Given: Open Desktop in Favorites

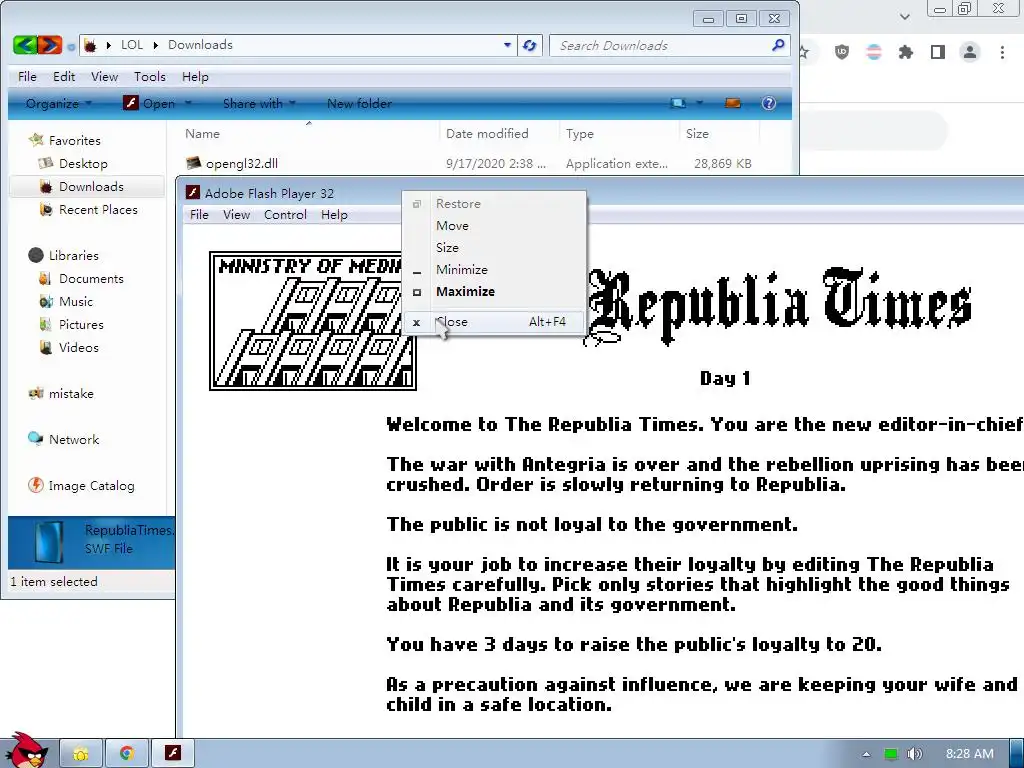Looking at the screenshot, I should [x=83, y=163].
